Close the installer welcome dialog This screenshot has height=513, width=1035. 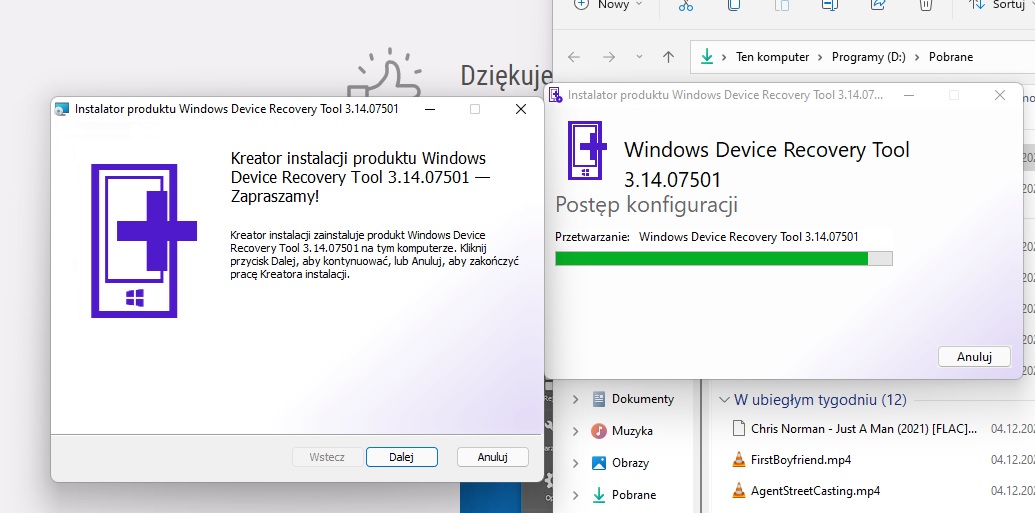click(521, 109)
